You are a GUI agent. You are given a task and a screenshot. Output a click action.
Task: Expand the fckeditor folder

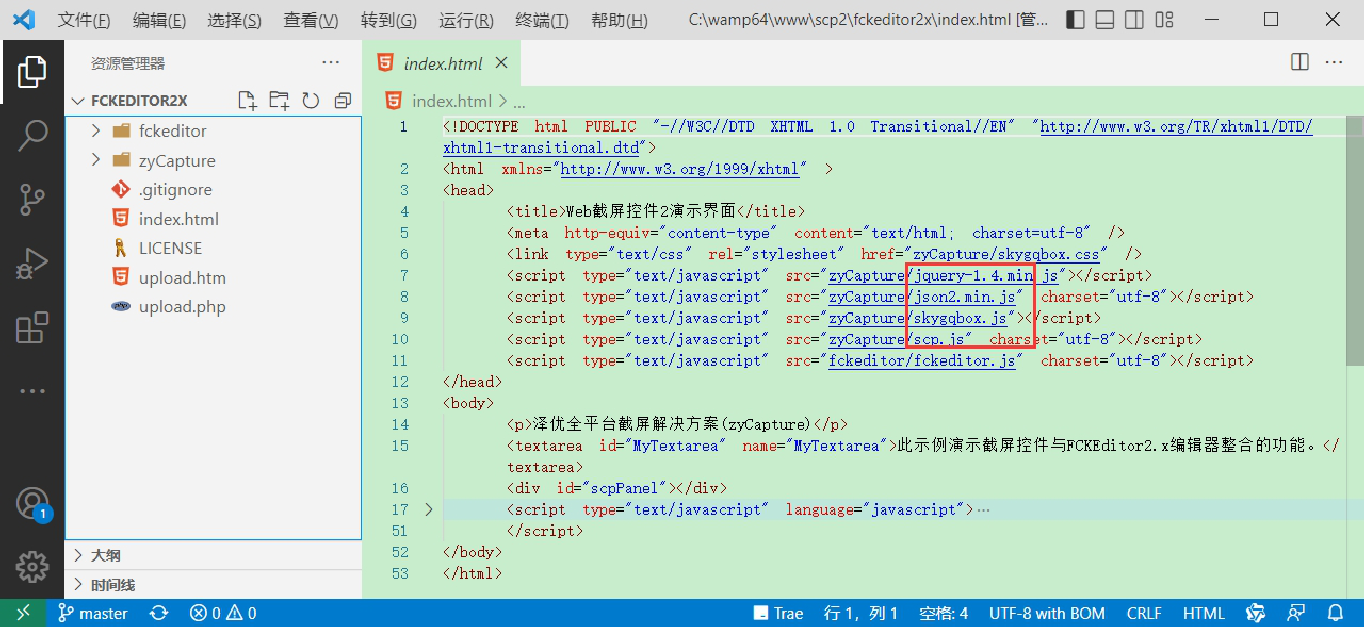click(96, 131)
